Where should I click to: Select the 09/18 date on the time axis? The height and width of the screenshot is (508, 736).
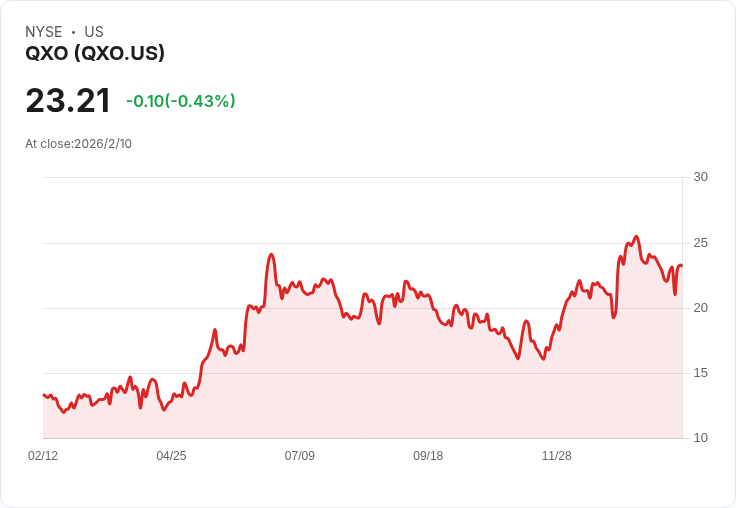click(x=428, y=456)
